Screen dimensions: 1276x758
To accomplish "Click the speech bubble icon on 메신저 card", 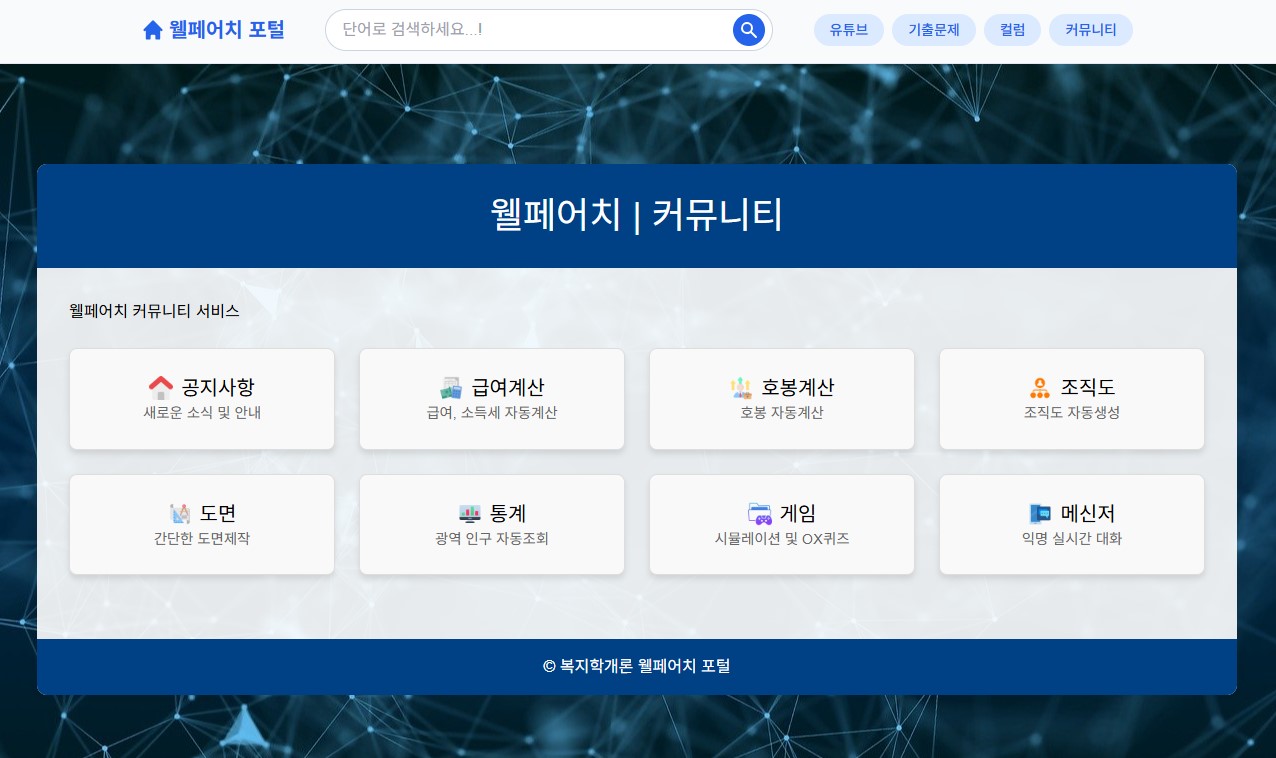I will click(1039, 511).
